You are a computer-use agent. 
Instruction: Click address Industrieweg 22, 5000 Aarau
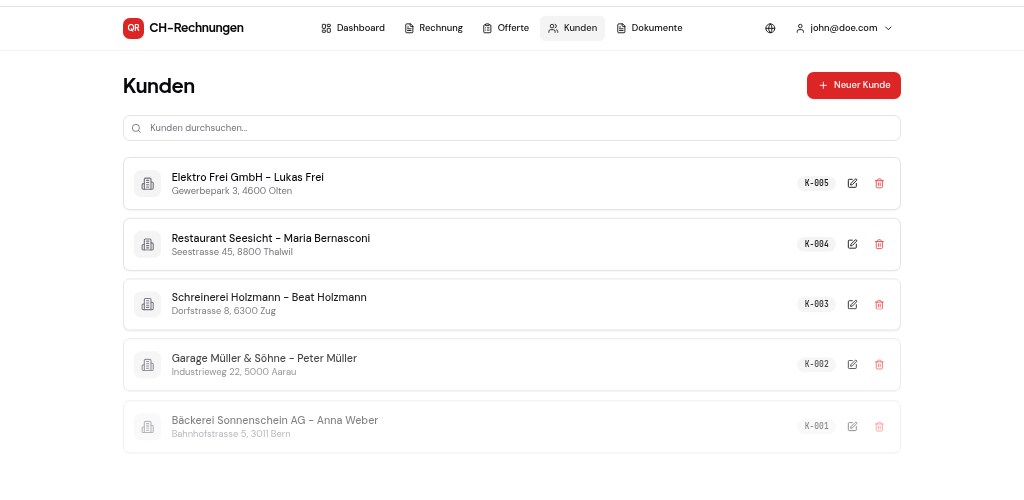(234, 372)
